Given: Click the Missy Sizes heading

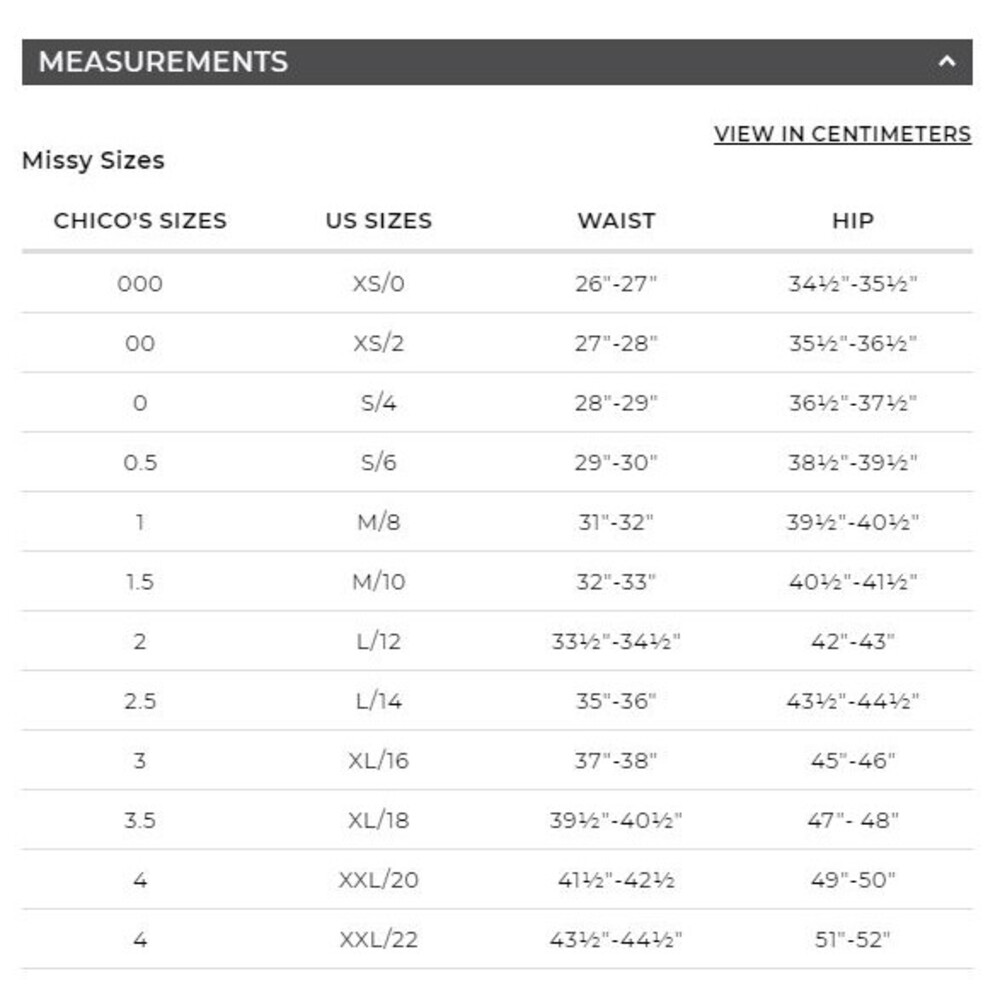Looking at the screenshot, I should point(93,160).
